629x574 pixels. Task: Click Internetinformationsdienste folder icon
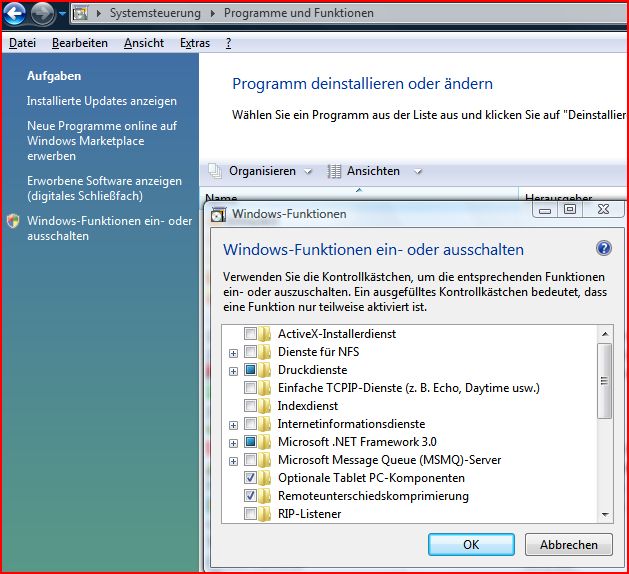[264, 424]
